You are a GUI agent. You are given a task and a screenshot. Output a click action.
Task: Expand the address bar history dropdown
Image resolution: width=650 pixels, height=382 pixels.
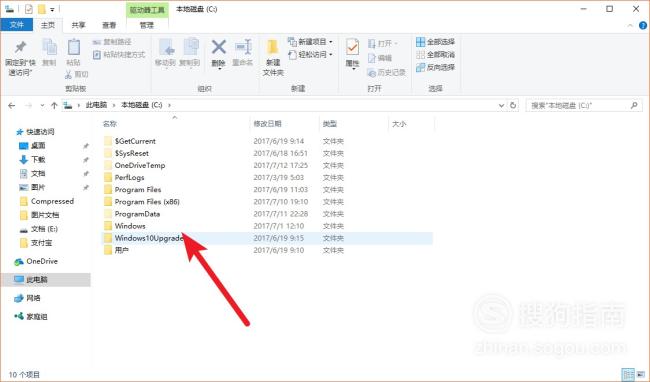pos(501,106)
